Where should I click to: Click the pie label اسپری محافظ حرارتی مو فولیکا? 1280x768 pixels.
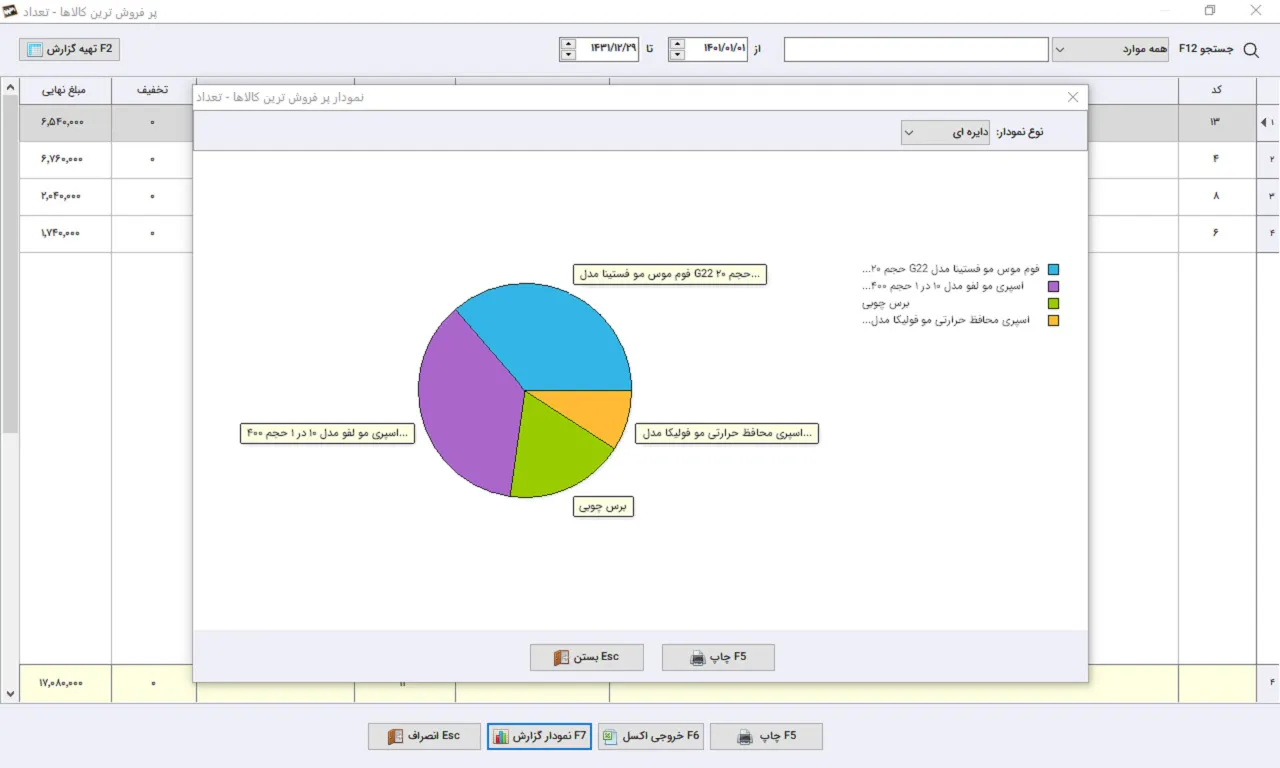pyautogui.click(x=727, y=433)
